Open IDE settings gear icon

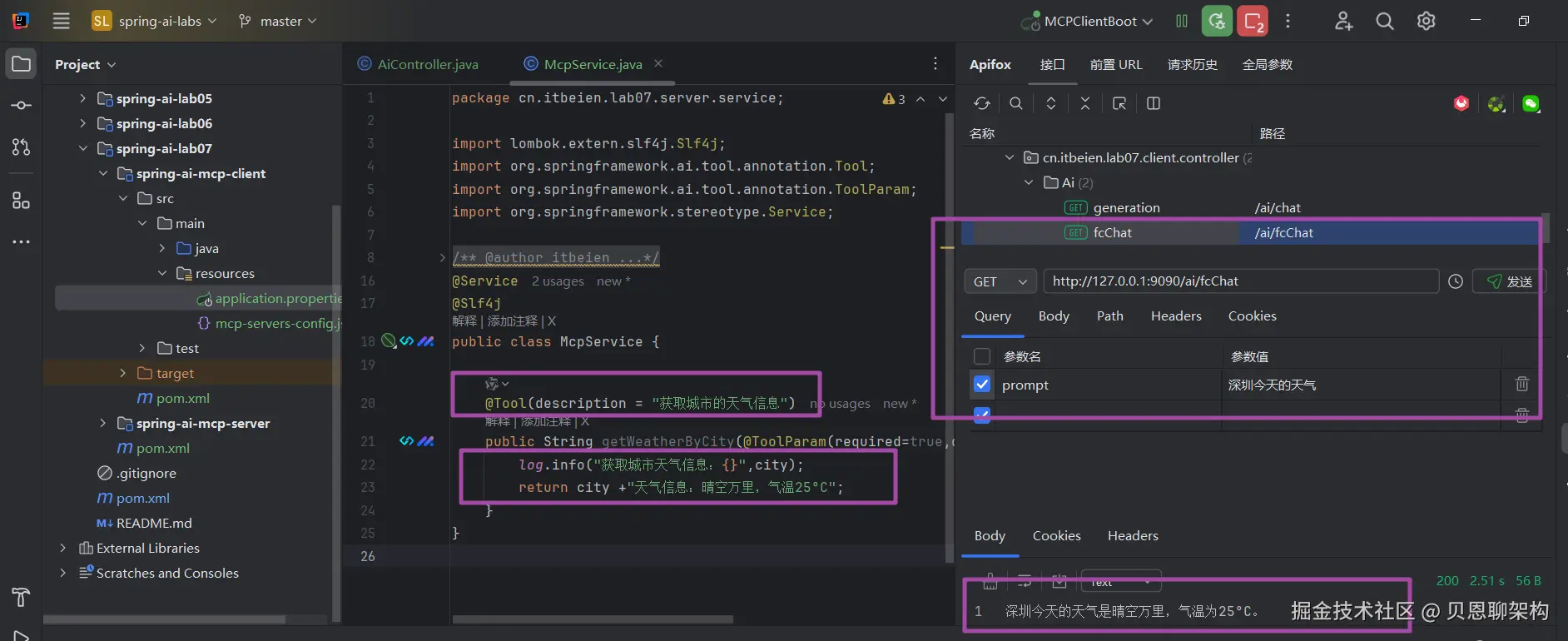pos(1426,21)
